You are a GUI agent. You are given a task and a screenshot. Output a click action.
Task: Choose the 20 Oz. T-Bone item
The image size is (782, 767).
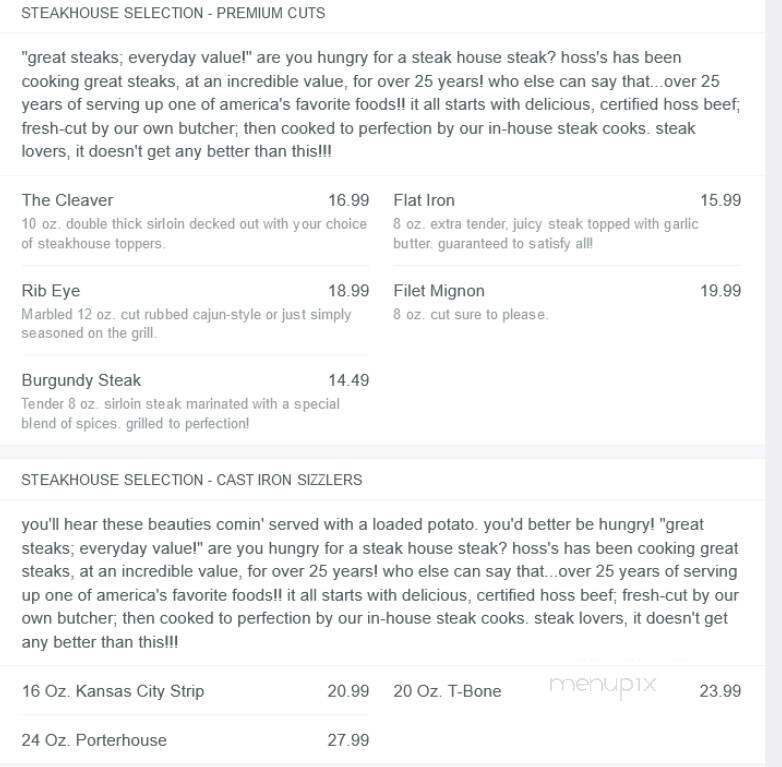pyautogui.click(x=447, y=691)
